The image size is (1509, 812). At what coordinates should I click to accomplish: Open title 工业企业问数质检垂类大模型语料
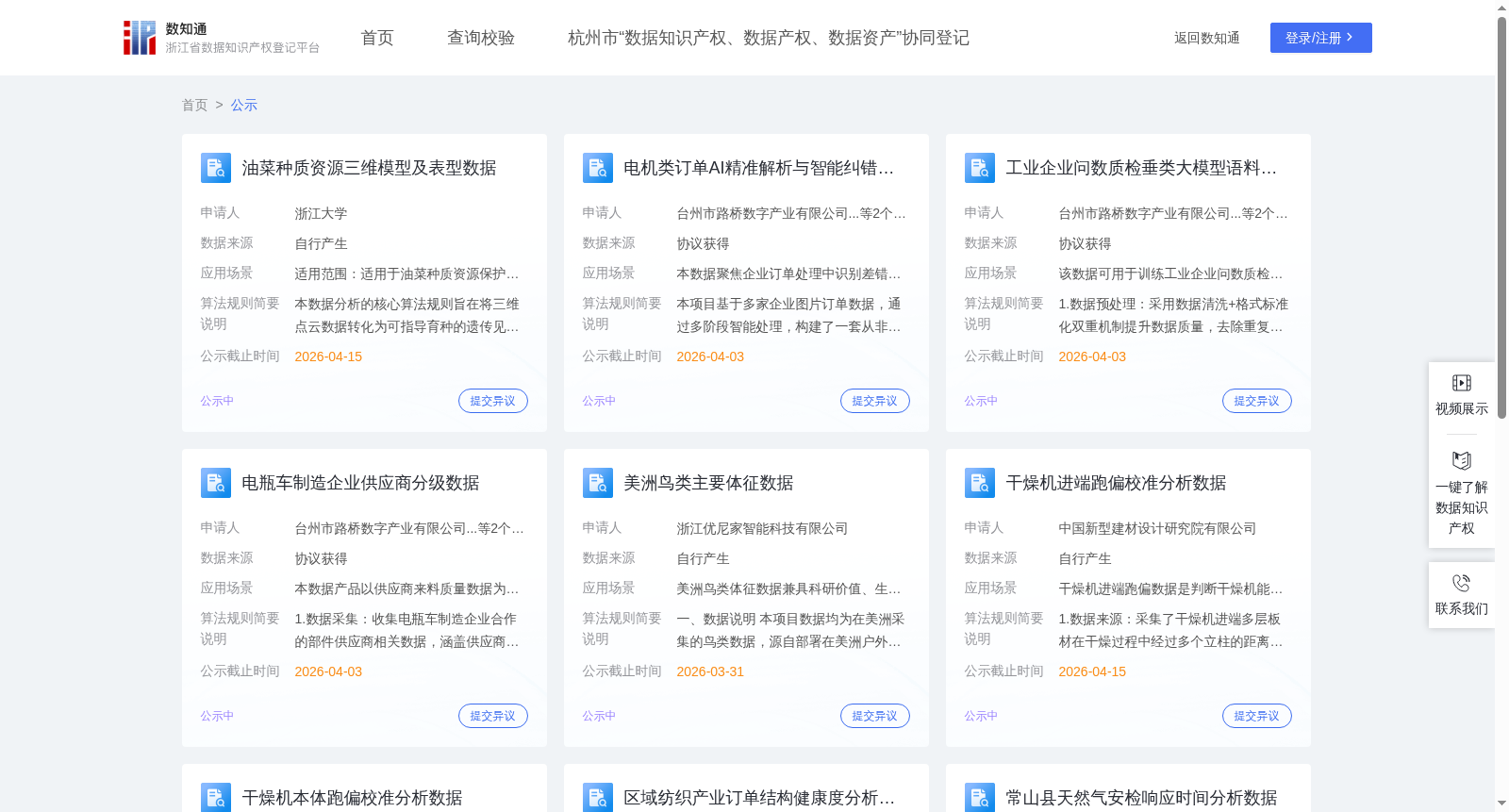click(x=1141, y=168)
